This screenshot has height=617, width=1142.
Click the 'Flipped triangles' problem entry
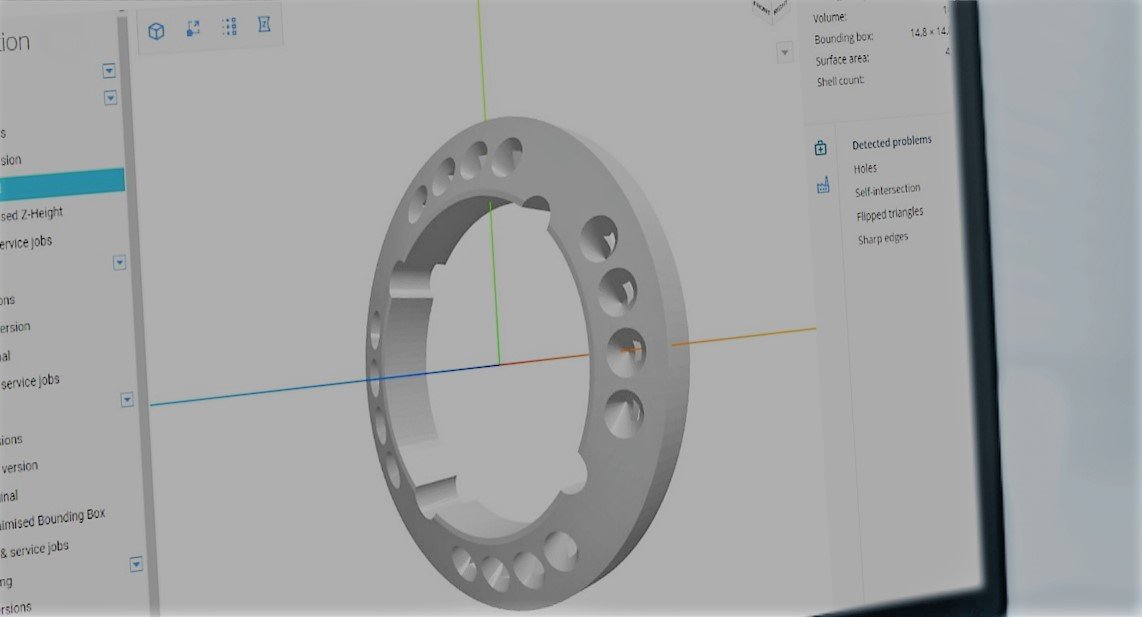pos(889,214)
